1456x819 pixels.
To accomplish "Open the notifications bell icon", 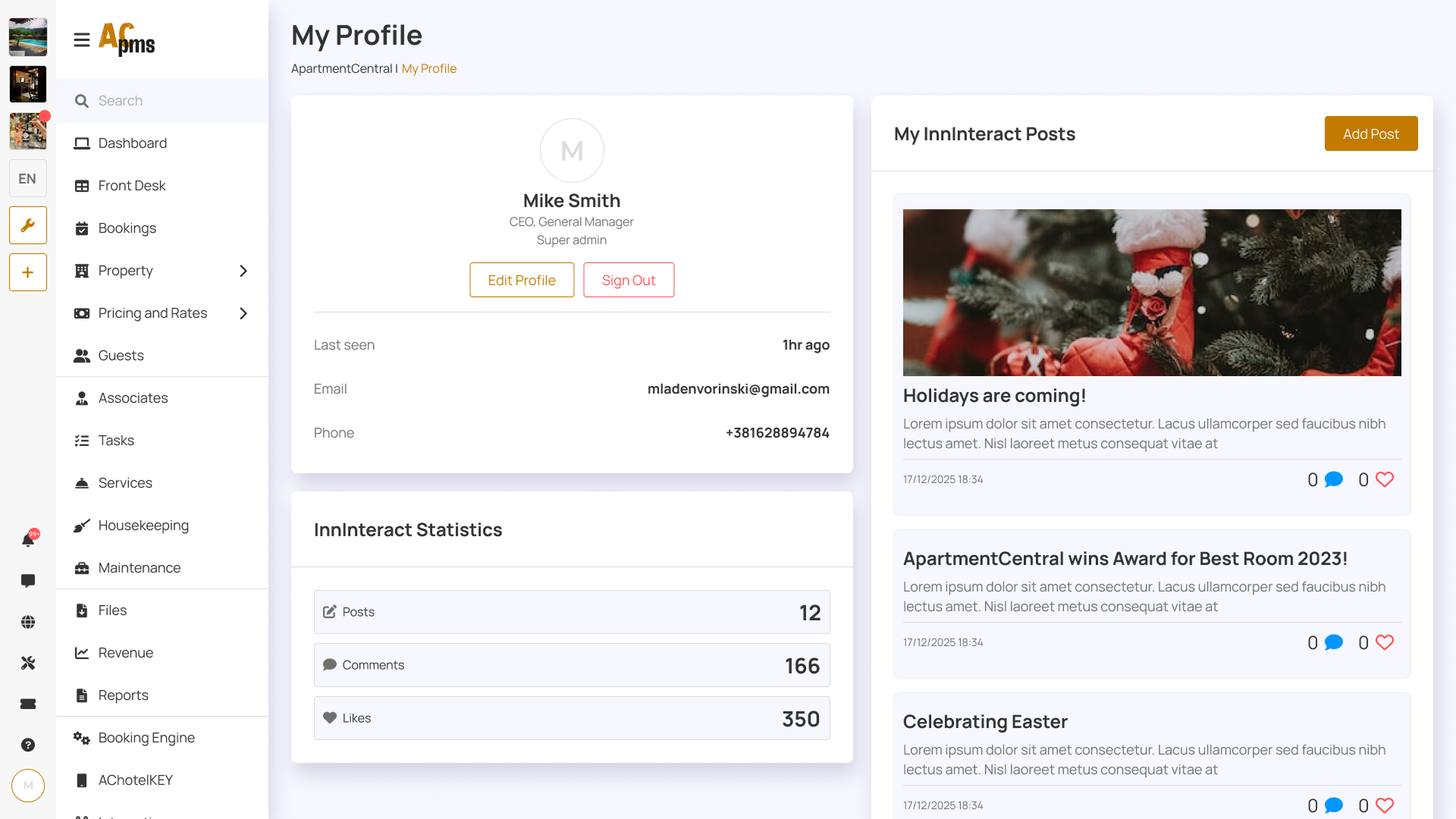I will 28,539.
